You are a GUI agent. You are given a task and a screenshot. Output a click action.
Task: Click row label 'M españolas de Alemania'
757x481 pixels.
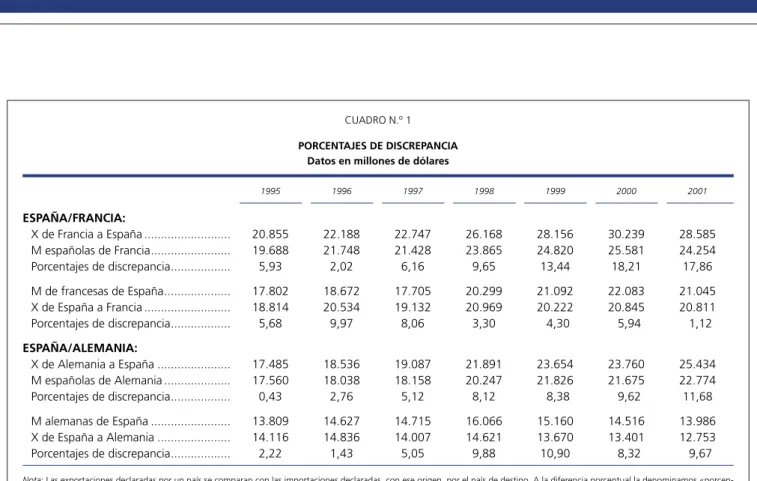pos(97,381)
